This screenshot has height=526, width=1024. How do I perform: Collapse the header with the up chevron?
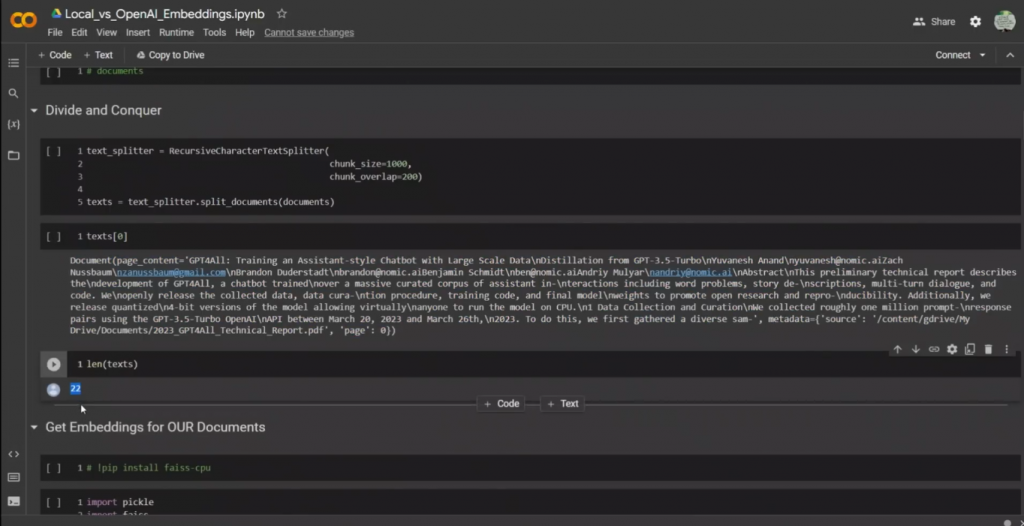(1010, 55)
